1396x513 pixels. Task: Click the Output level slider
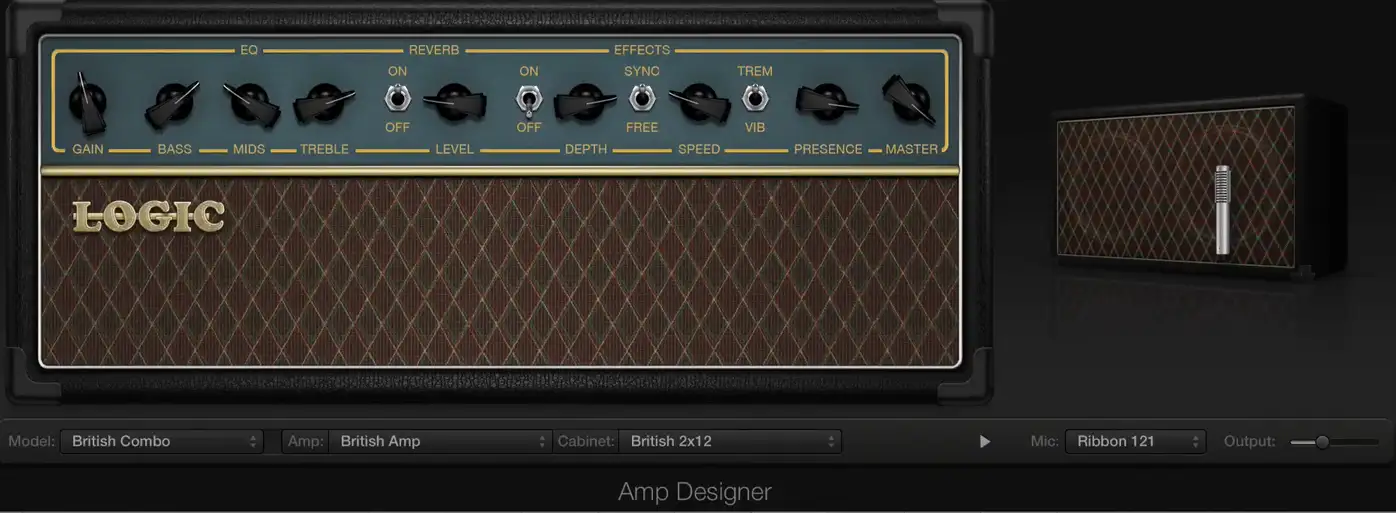(1334, 441)
